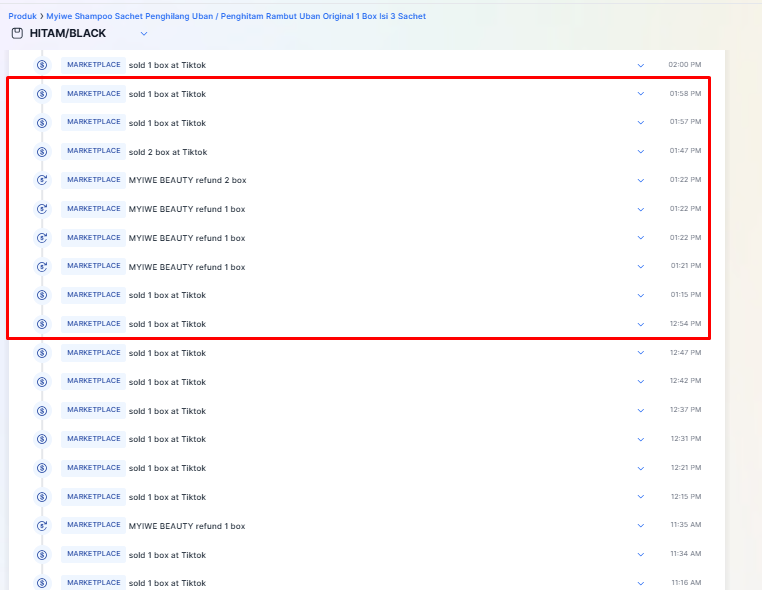The image size is (762, 590).
Task: Expand the 12:47 PM sale entry chevron
Action: 641,353
